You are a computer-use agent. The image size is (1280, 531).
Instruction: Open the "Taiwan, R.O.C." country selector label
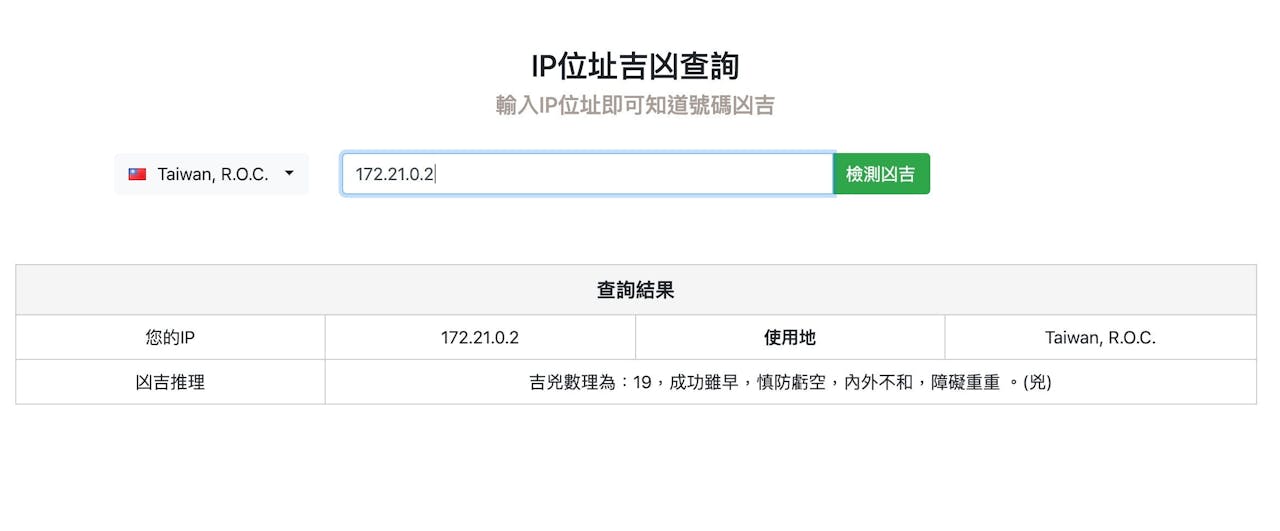point(213,174)
